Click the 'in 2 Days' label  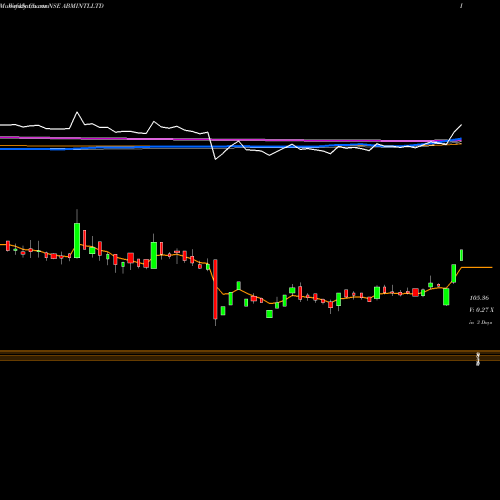pyautogui.click(x=480, y=322)
